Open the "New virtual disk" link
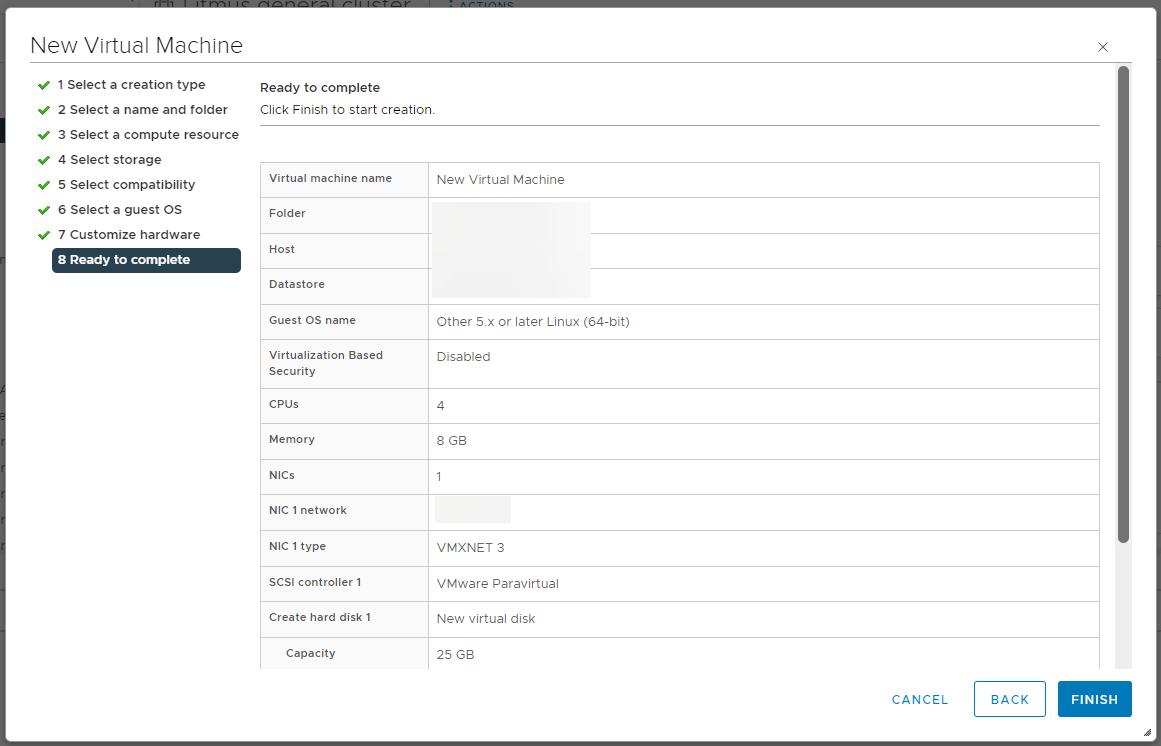Screen dimensions: 1161x746 click(x=486, y=618)
